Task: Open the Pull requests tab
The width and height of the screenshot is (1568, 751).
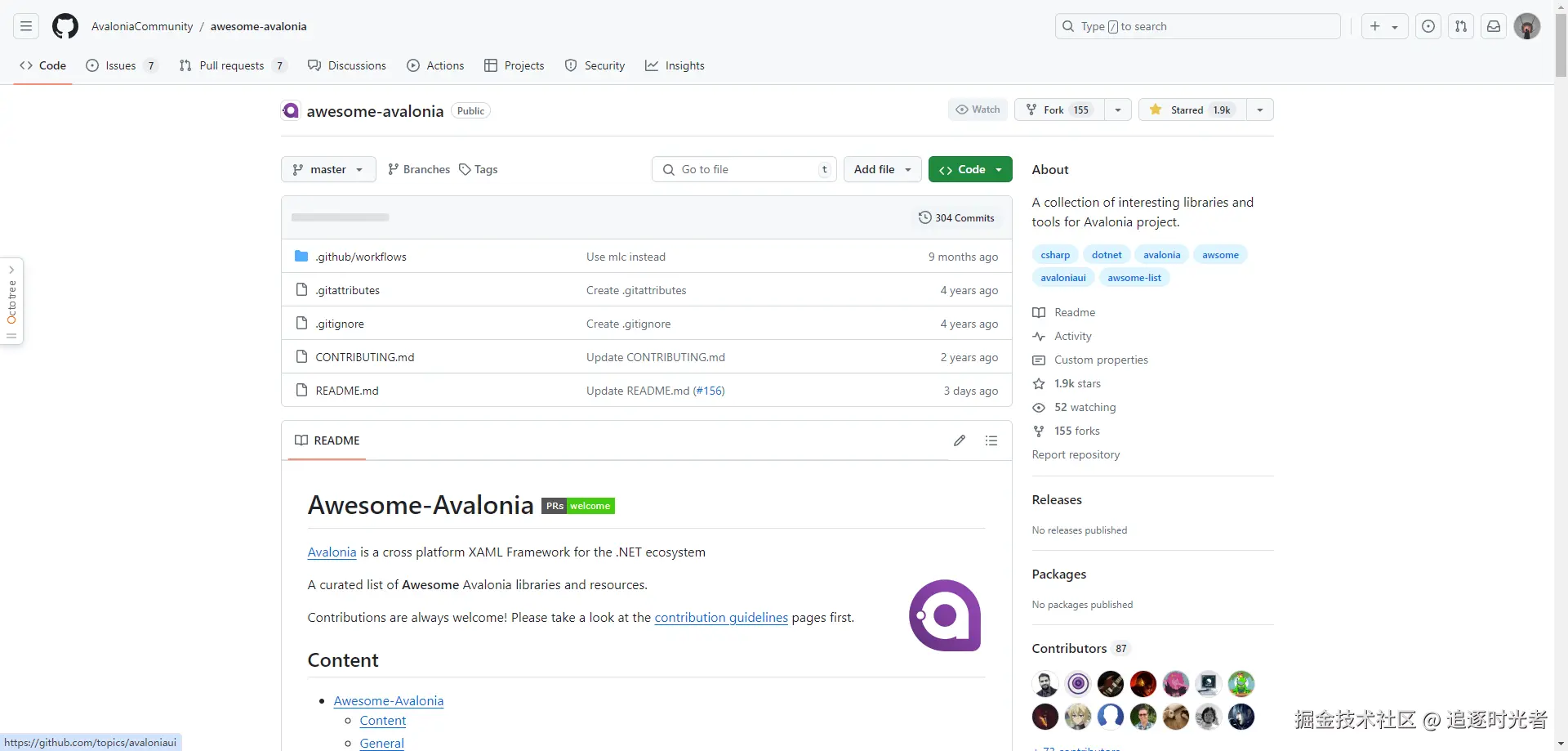Action: pos(233,65)
